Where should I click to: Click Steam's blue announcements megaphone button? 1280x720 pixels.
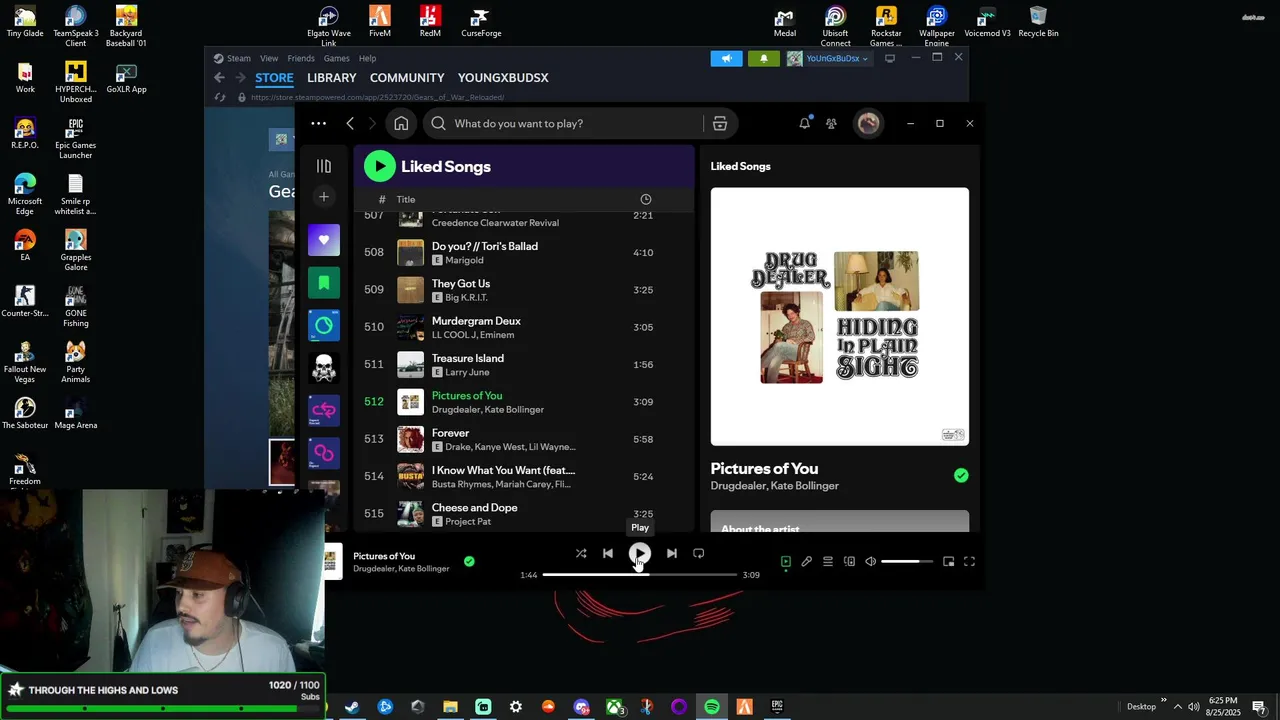tap(727, 58)
